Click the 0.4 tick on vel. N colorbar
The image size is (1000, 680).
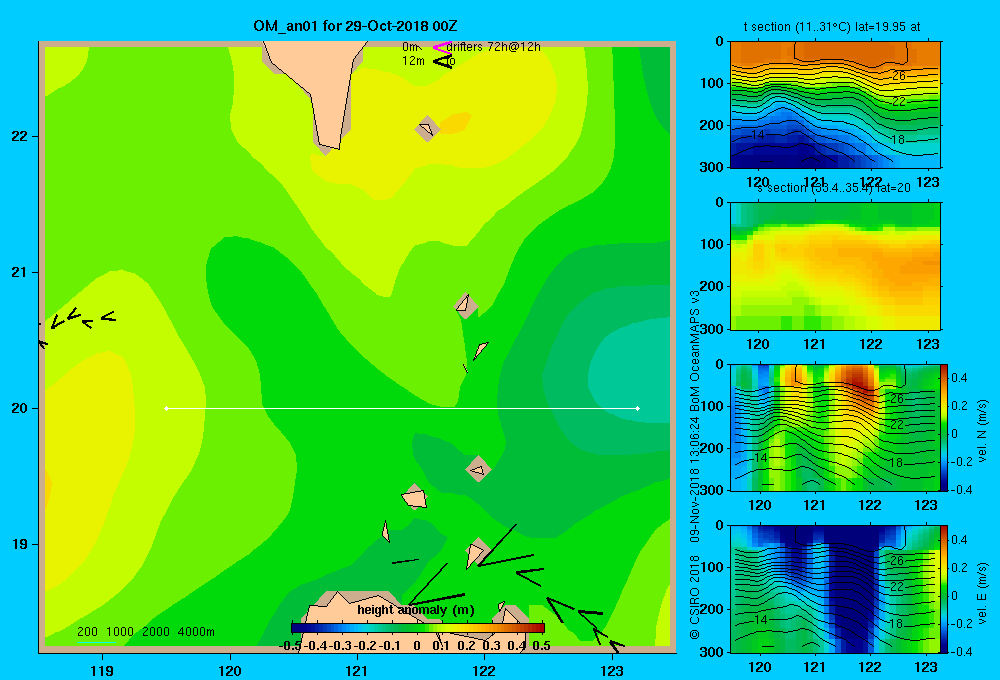tap(959, 378)
